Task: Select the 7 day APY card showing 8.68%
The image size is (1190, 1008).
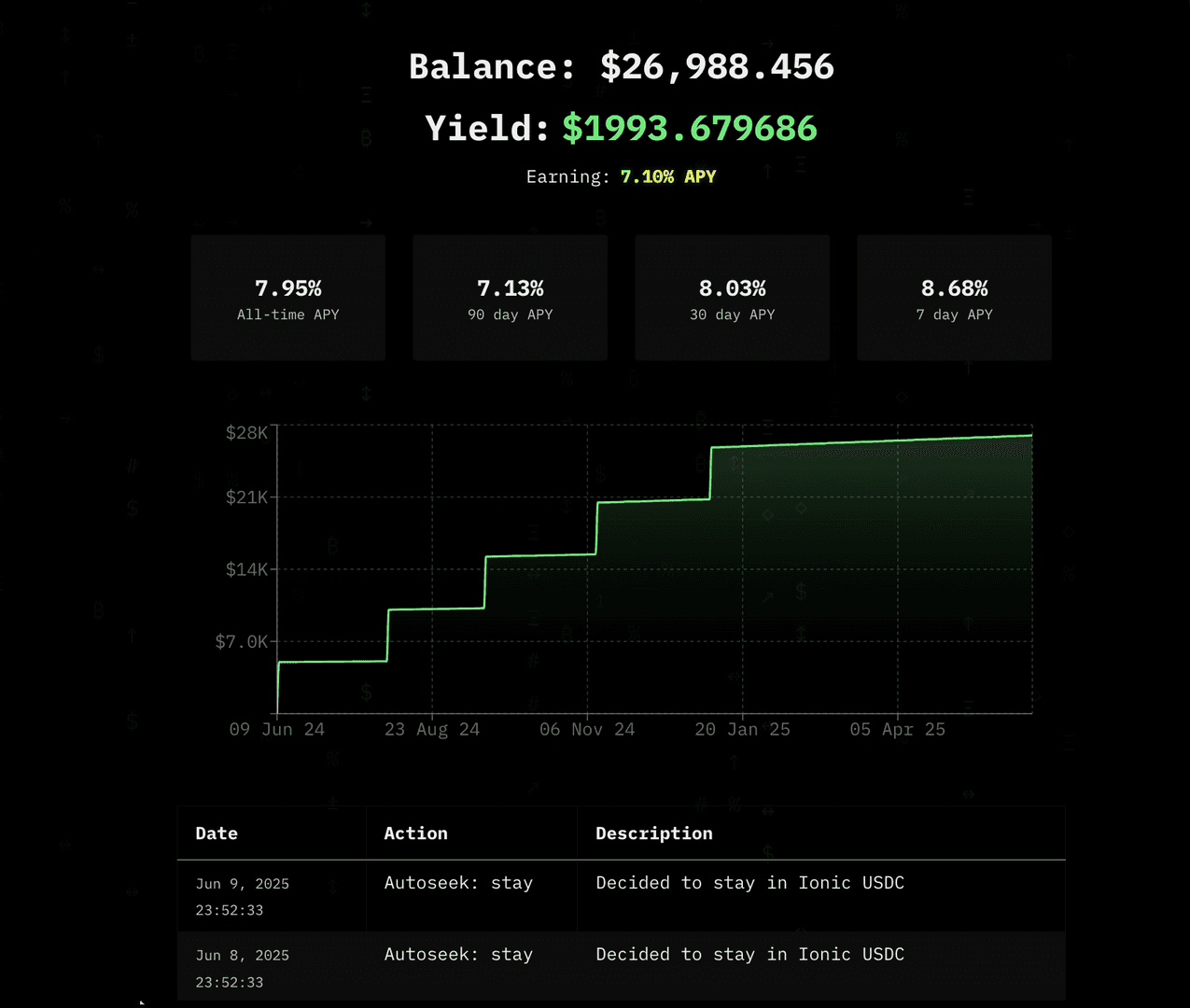Action: 954,298
